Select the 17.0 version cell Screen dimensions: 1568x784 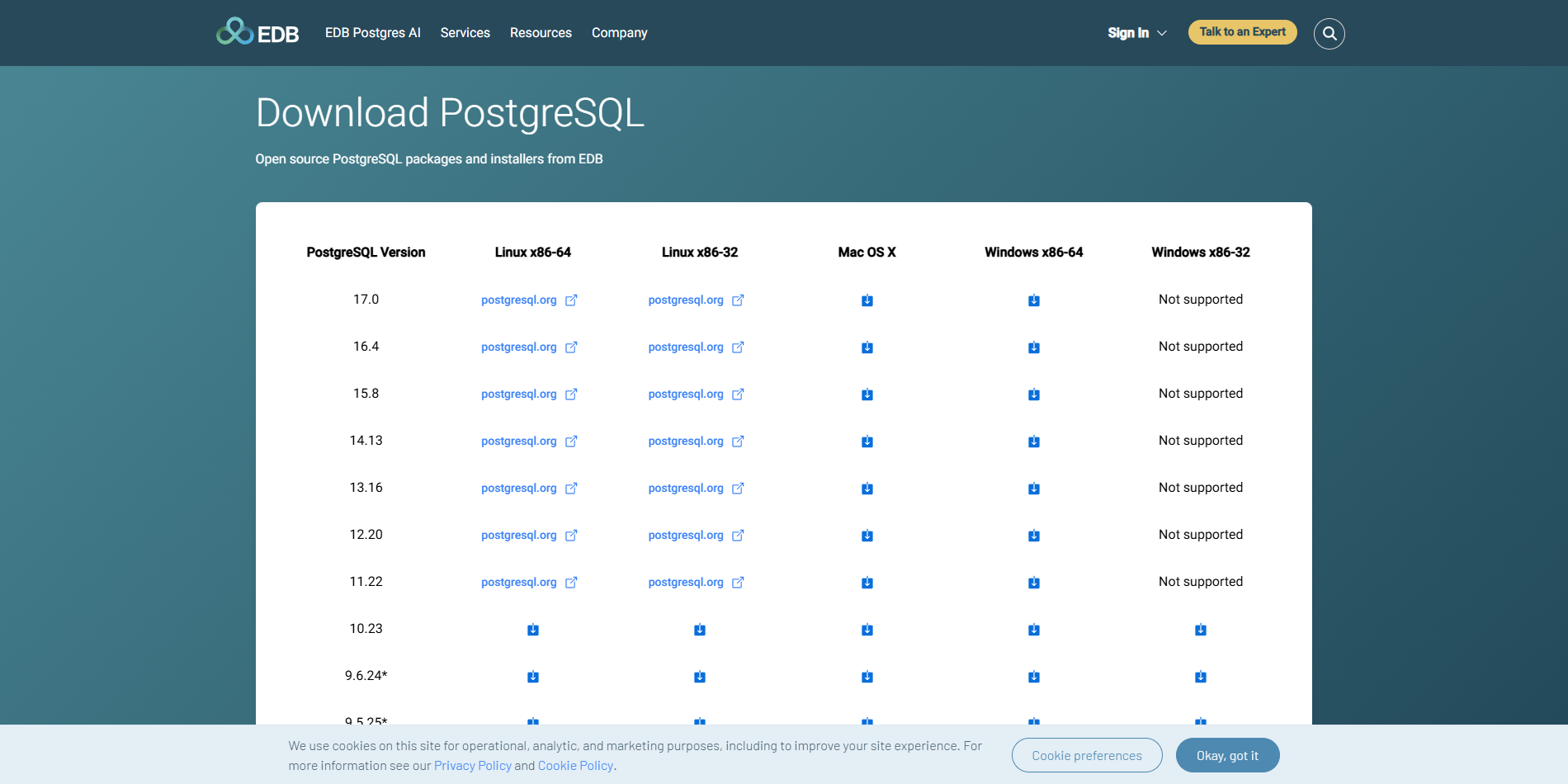click(366, 300)
